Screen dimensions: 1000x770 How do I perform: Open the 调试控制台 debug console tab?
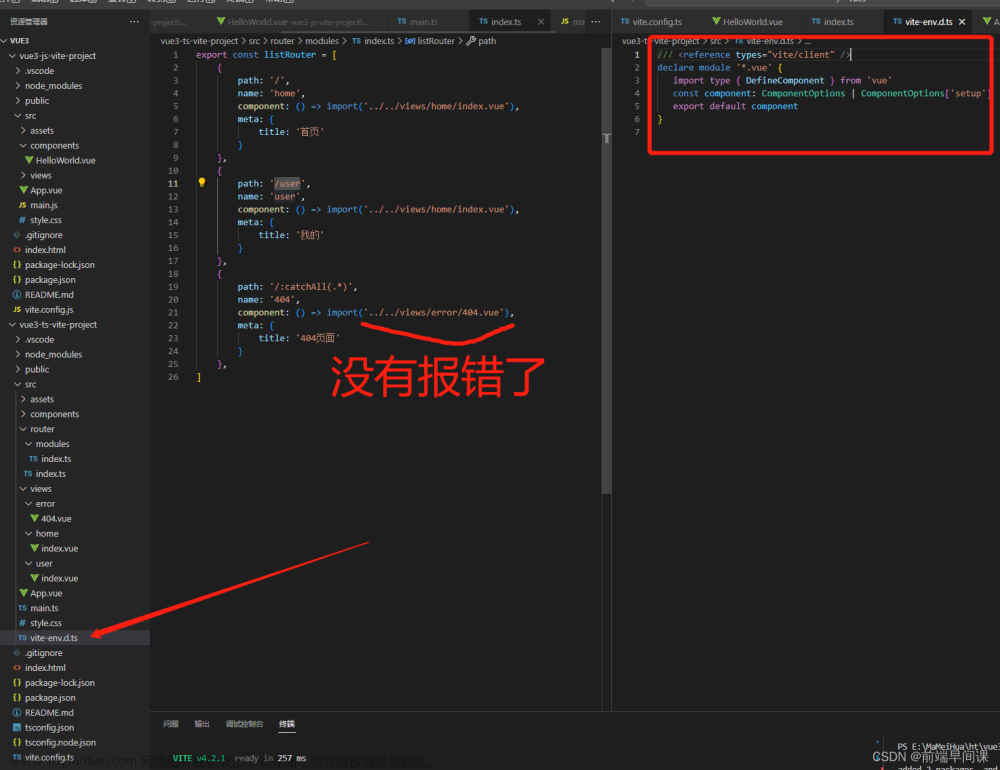(x=244, y=724)
